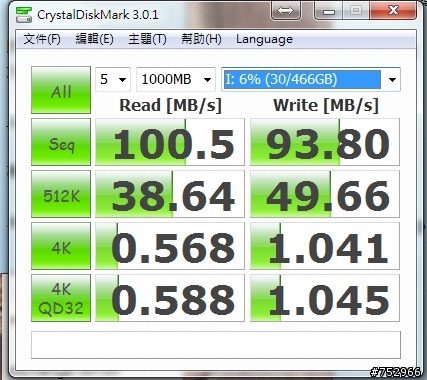The height and width of the screenshot is (380, 427).
Task: Click the 4K write result 1.041
Action: pyautogui.click(x=325, y=246)
